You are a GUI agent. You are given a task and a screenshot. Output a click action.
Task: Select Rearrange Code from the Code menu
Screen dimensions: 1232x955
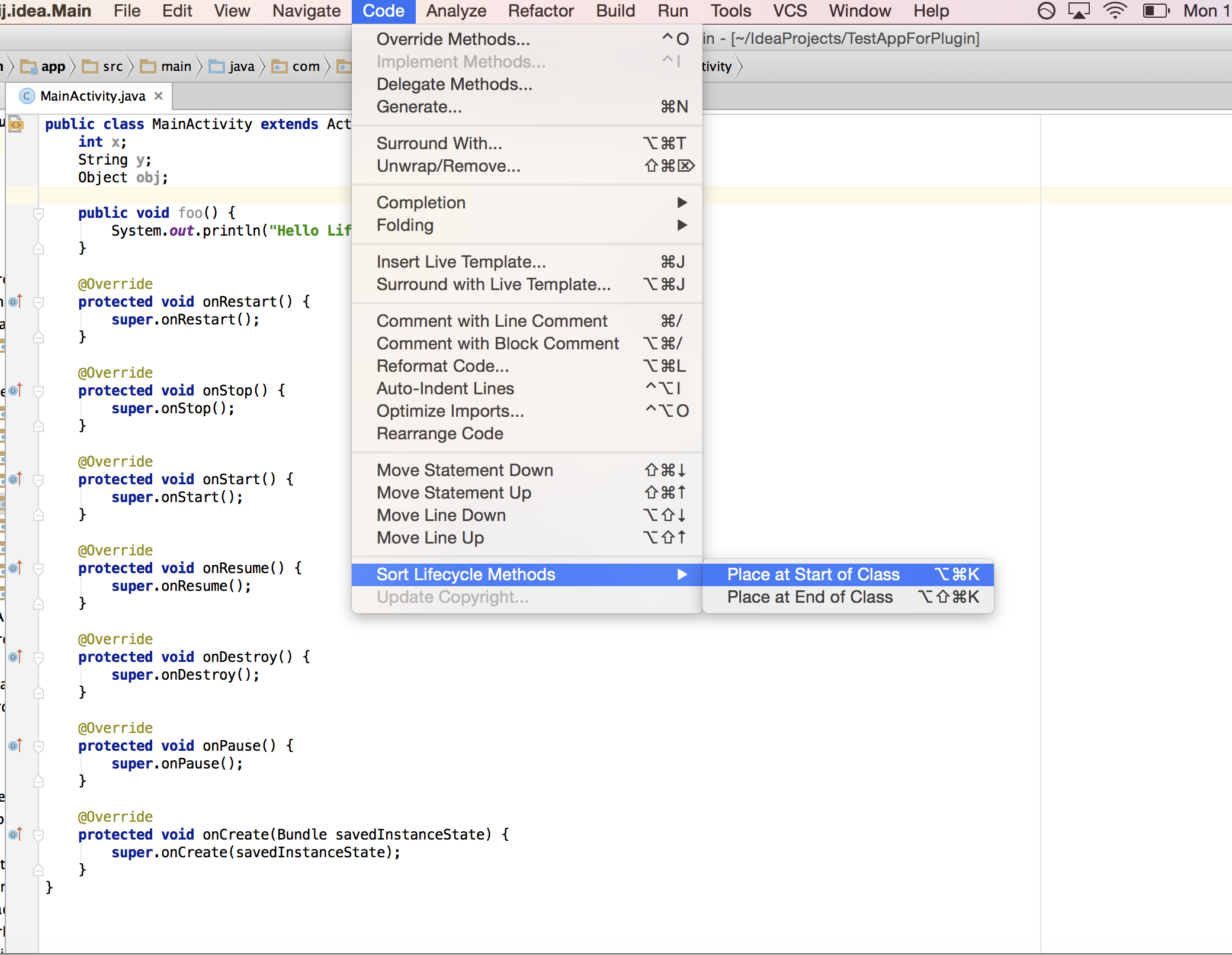(x=439, y=433)
